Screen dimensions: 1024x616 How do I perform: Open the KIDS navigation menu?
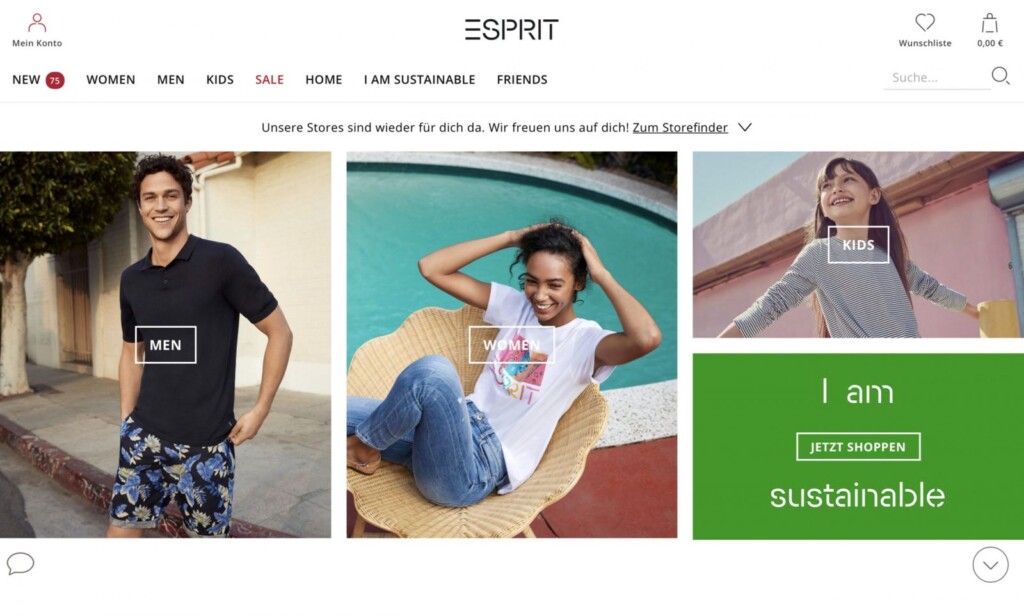tap(219, 80)
